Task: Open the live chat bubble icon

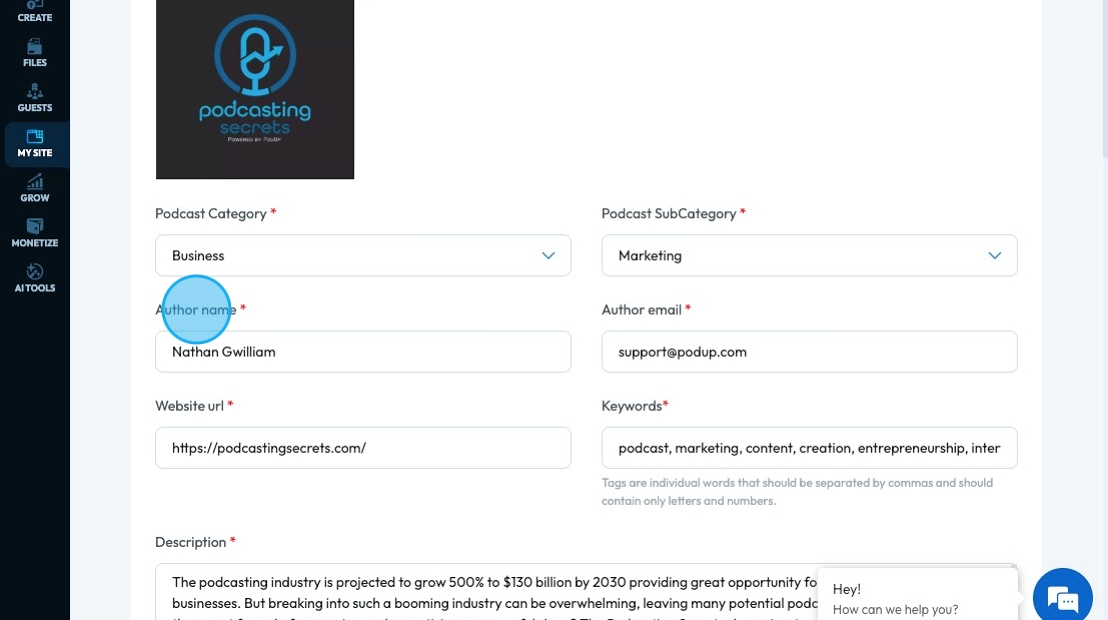Action: [x=1062, y=597]
